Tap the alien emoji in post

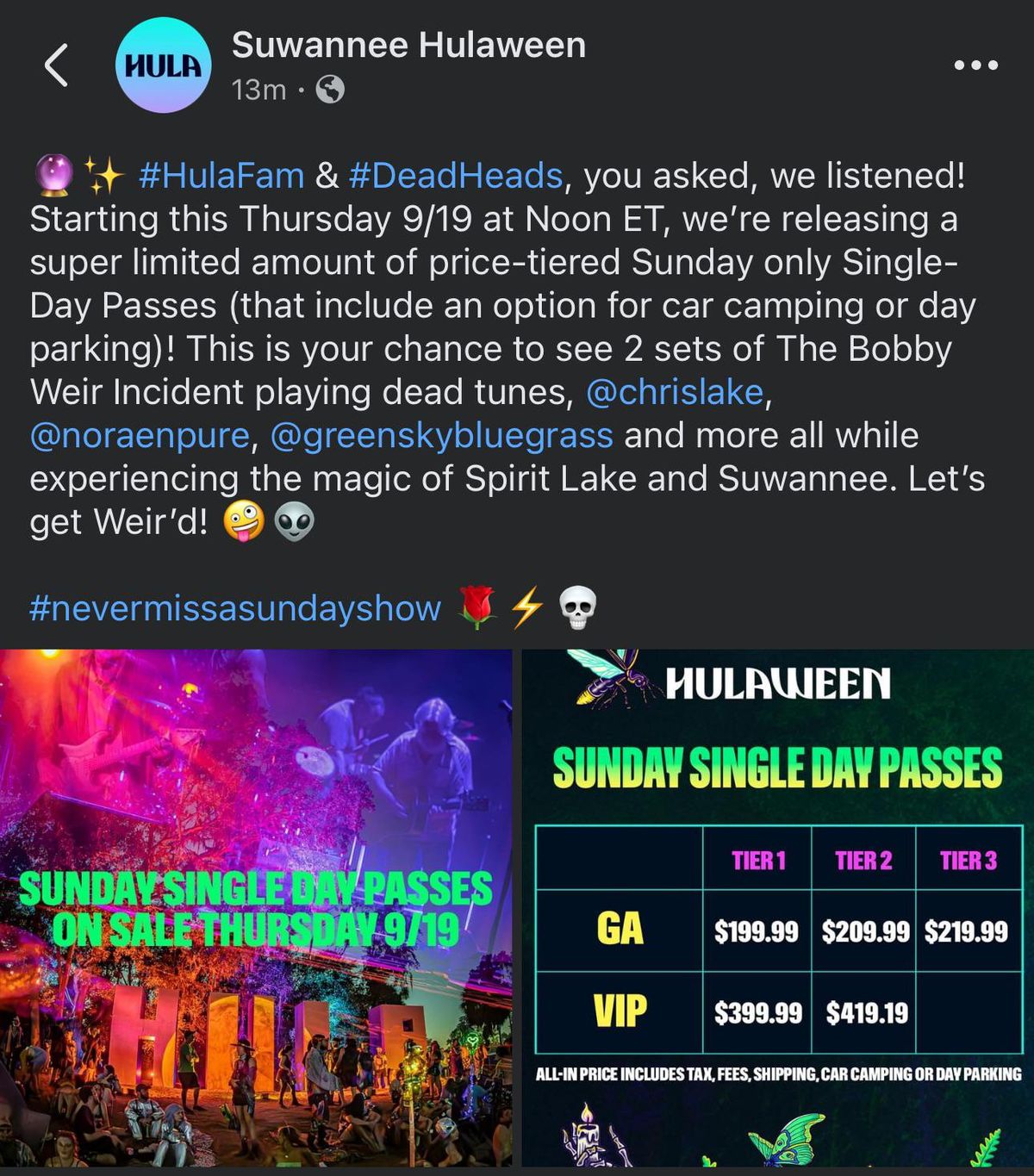coord(294,522)
